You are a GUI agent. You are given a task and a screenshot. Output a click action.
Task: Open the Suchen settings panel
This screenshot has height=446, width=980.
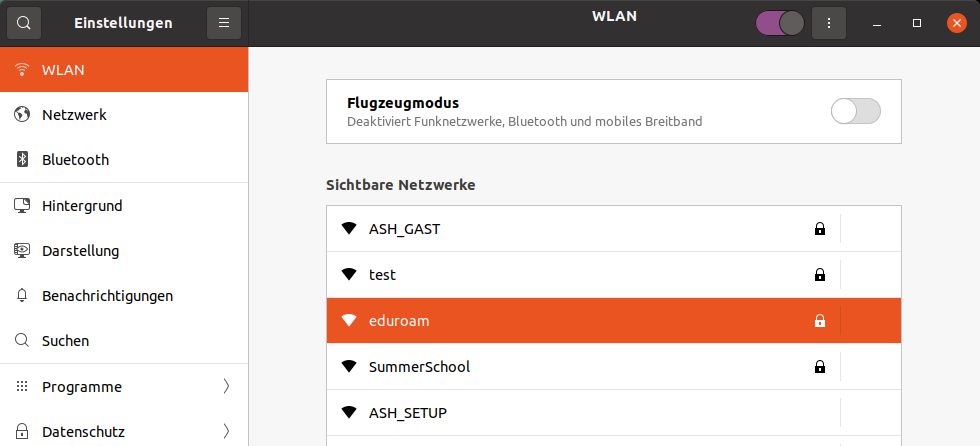65,341
